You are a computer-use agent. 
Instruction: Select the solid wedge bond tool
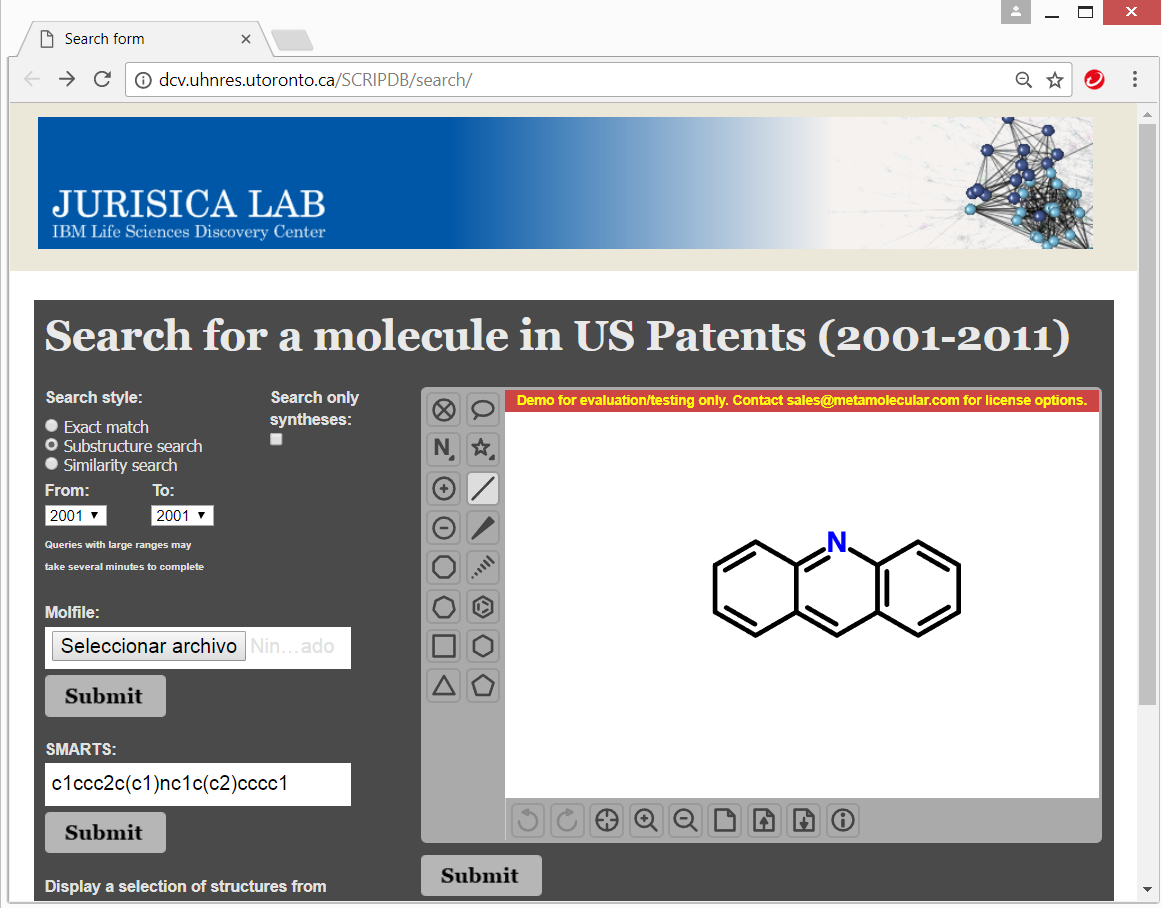point(483,528)
